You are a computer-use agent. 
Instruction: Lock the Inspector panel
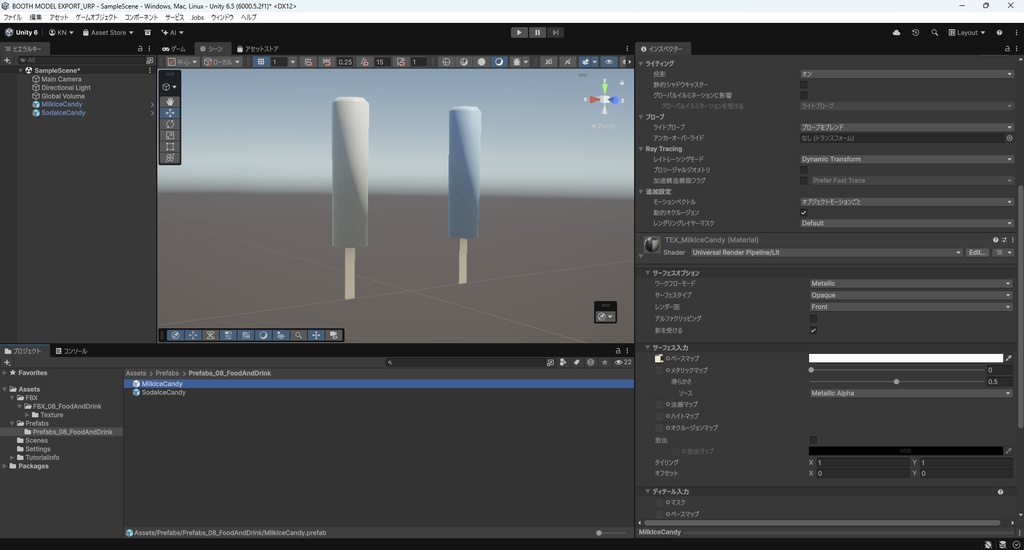pos(1007,49)
